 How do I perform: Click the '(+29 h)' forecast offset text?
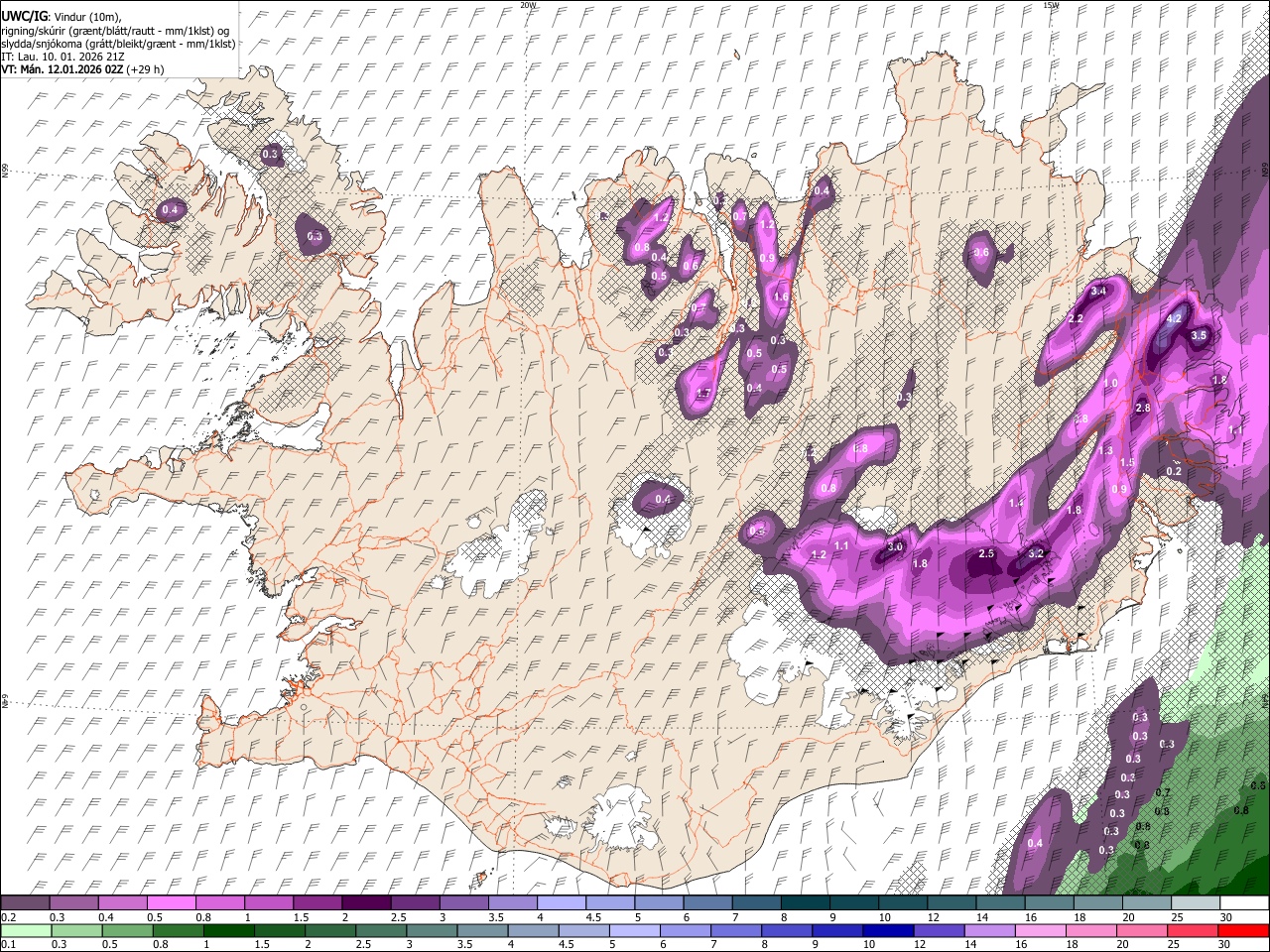coord(144,69)
